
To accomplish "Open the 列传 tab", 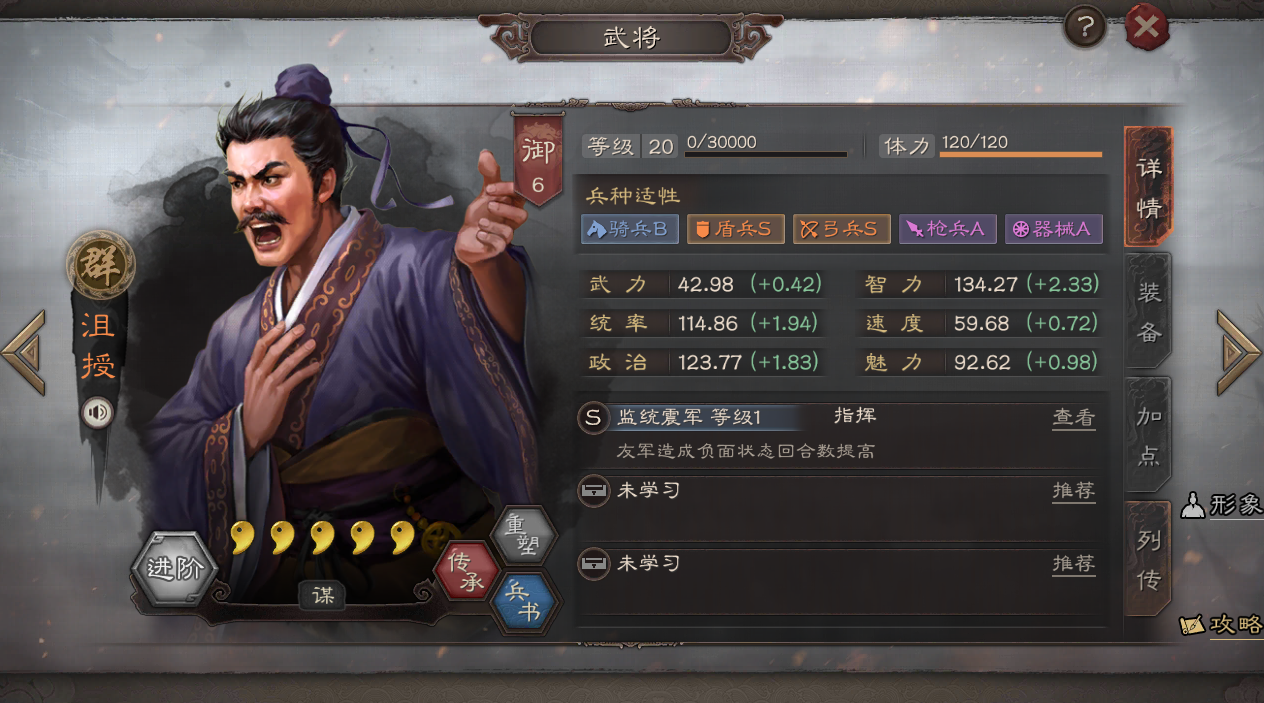I will (1148, 559).
